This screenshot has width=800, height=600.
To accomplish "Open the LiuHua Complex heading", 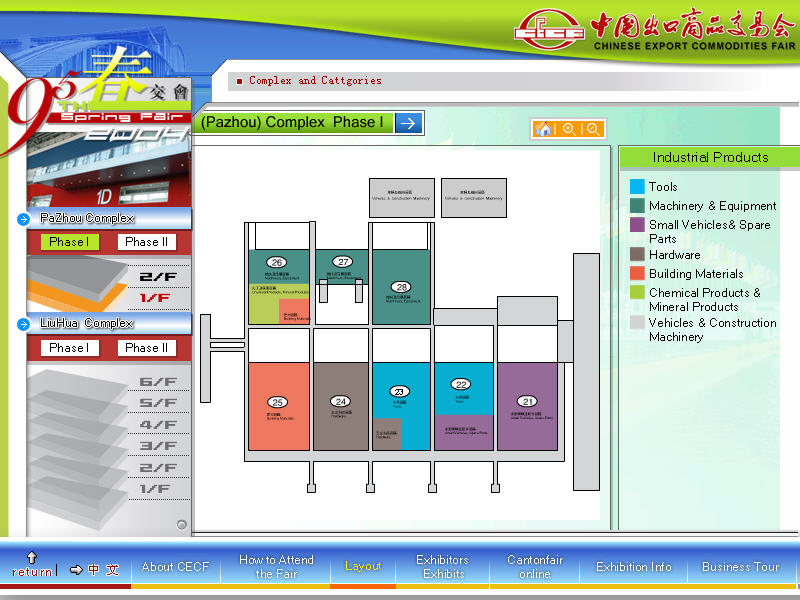I will (x=87, y=323).
